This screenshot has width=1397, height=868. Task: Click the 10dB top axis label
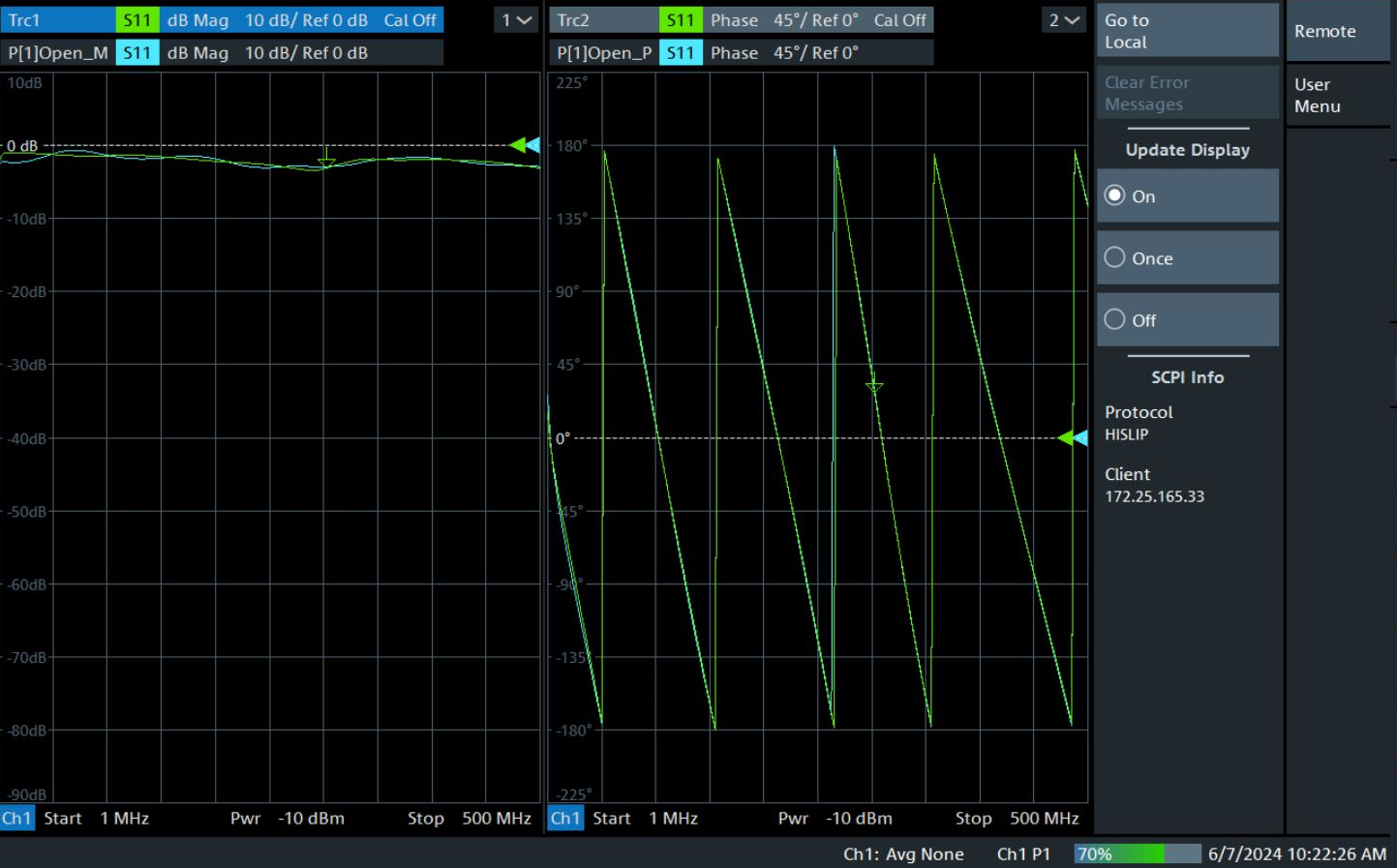pyautogui.click(x=24, y=83)
